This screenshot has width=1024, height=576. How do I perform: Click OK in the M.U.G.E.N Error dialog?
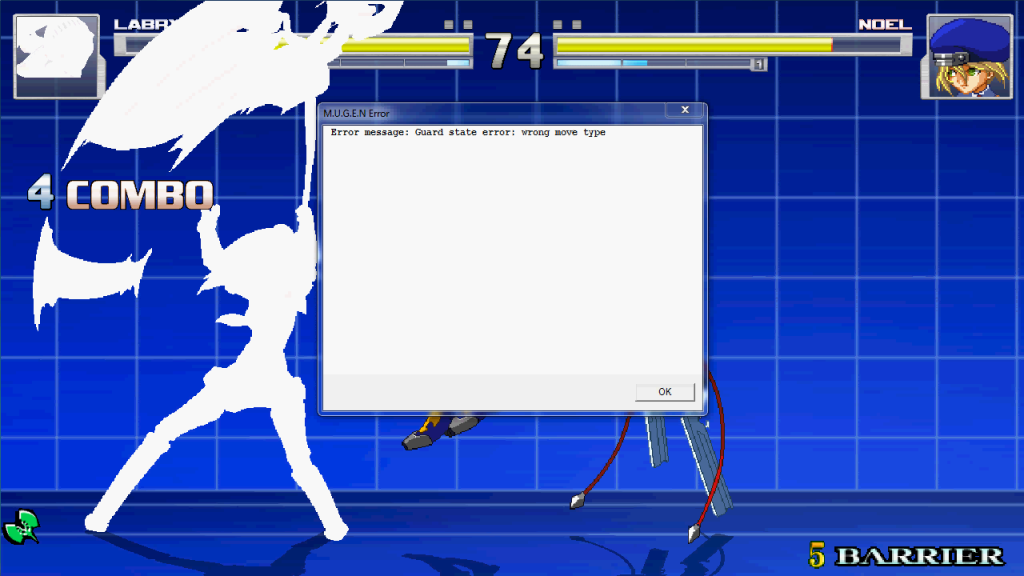pyautogui.click(x=664, y=392)
